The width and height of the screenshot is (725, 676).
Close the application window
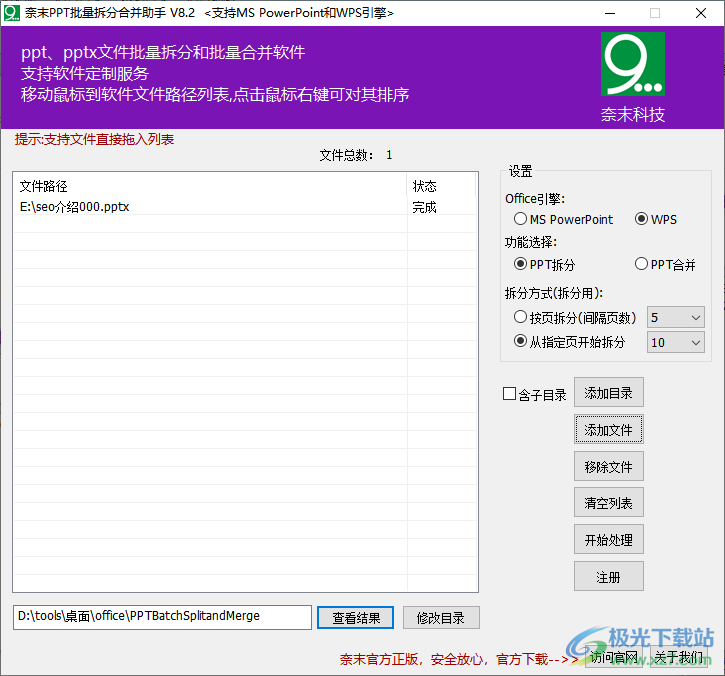[x=701, y=13]
